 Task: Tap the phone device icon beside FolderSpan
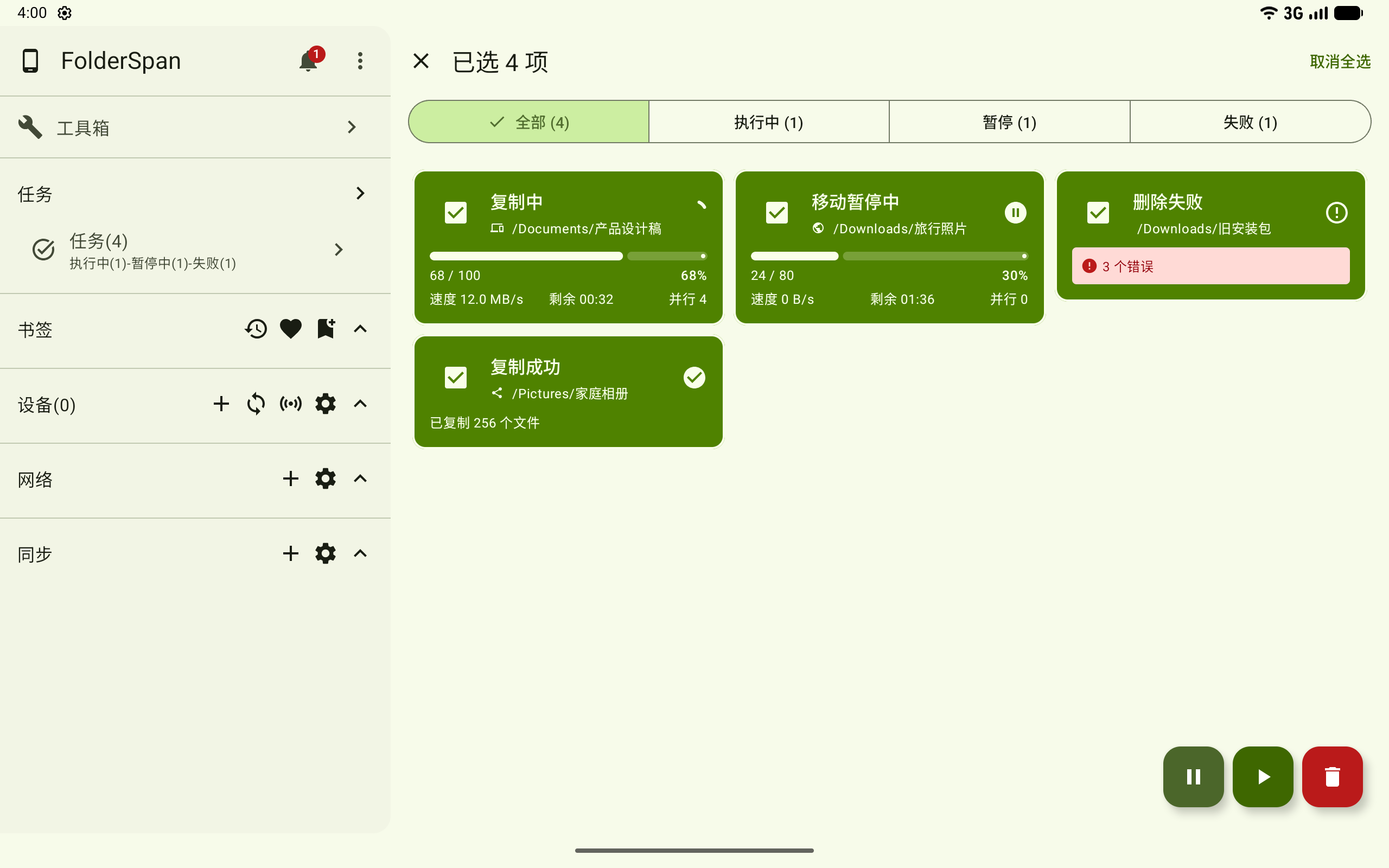(30, 61)
